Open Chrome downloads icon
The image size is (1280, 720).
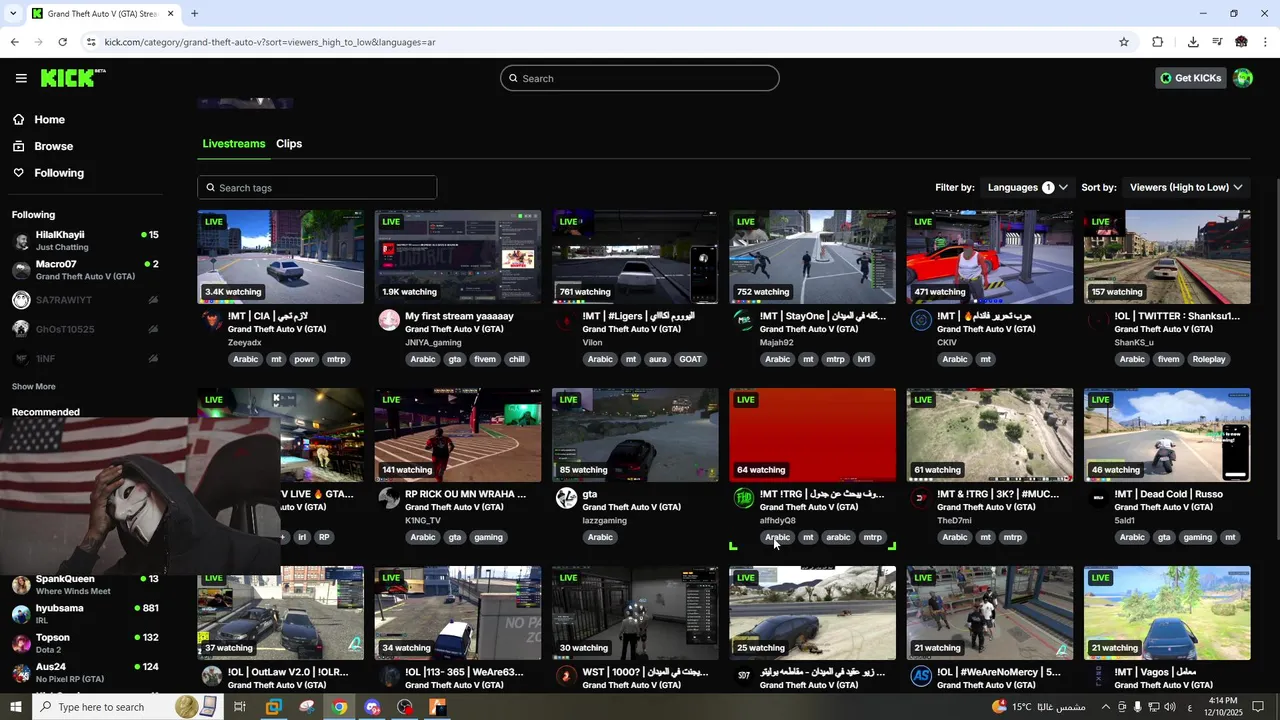1193,42
